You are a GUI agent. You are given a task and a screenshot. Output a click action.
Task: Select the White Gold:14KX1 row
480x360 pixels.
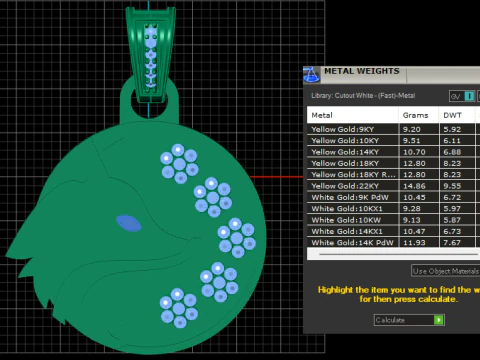click(393, 231)
